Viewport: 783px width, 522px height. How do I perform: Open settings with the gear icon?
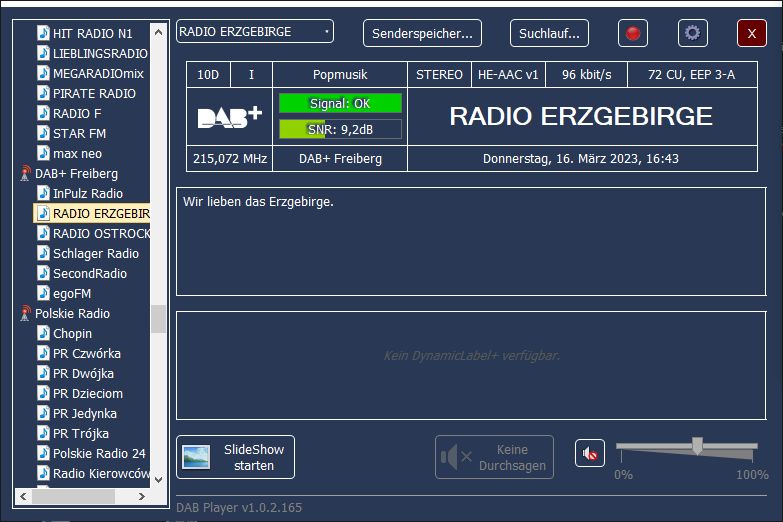[692, 33]
